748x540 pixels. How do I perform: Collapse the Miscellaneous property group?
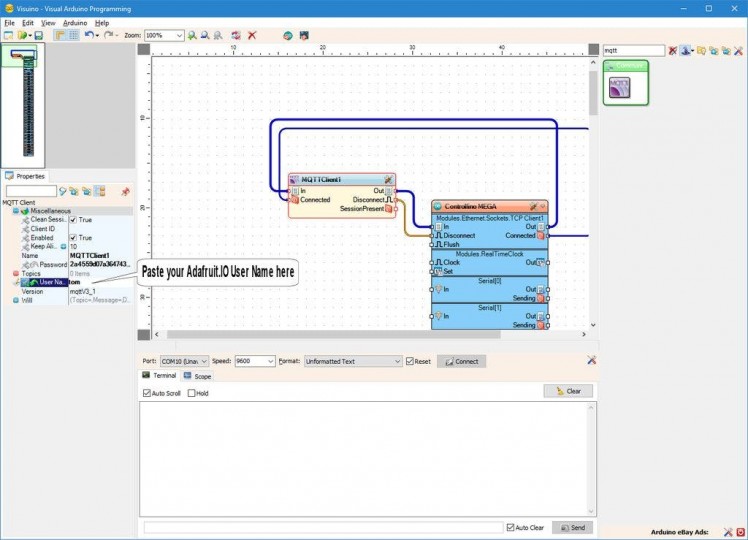[15, 211]
